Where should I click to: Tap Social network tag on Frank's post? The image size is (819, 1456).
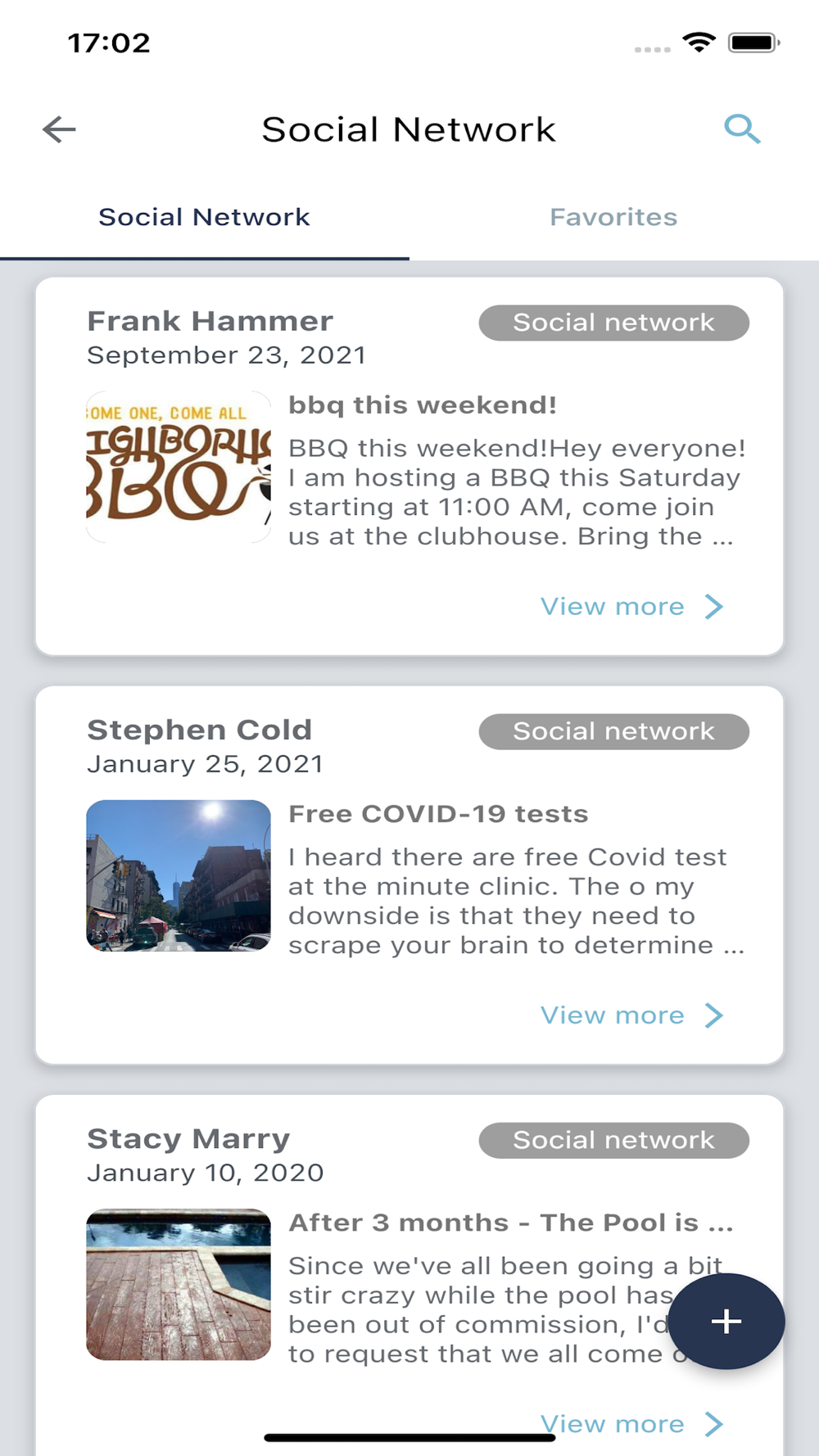click(x=613, y=323)
